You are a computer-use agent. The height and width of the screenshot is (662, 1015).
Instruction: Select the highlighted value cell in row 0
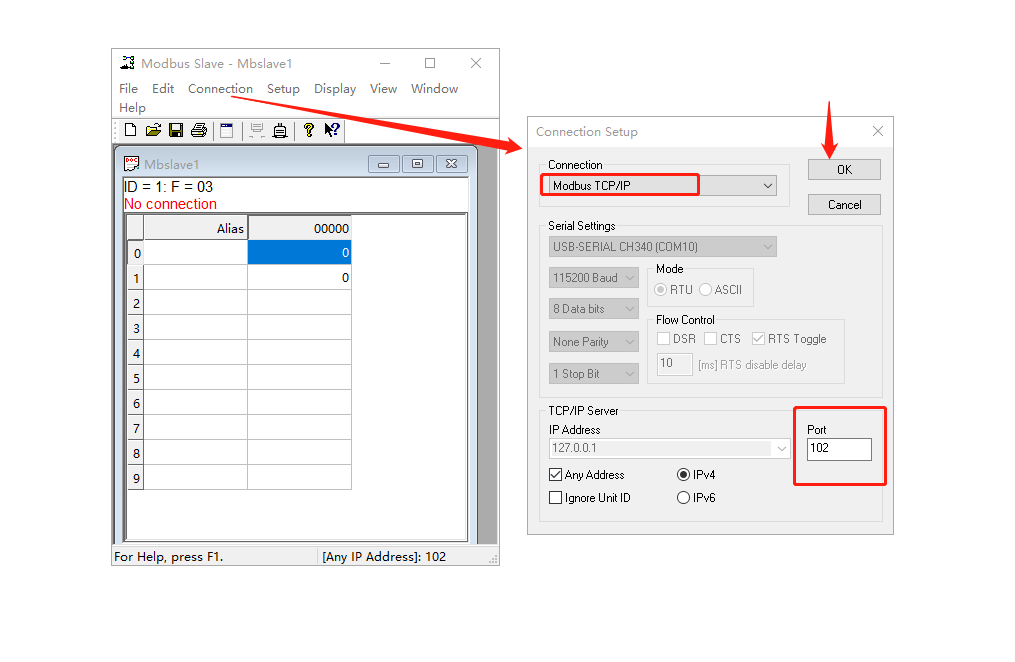(x=299, y=253)
